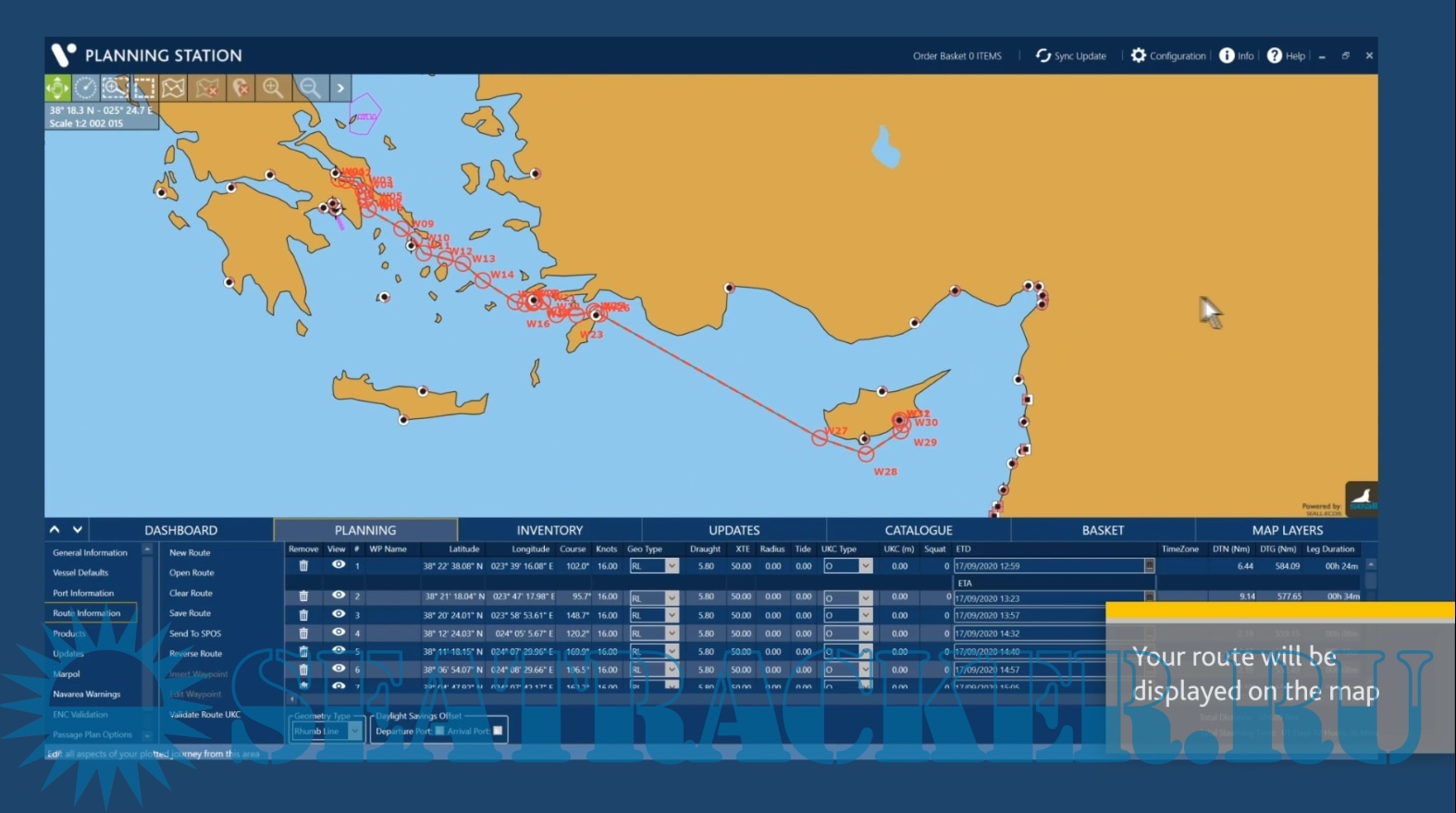Open Geo Type dropdown for waypoint 1
Image resolution: width=1456 pixels, height=813 pixels.
click(672, 566)
